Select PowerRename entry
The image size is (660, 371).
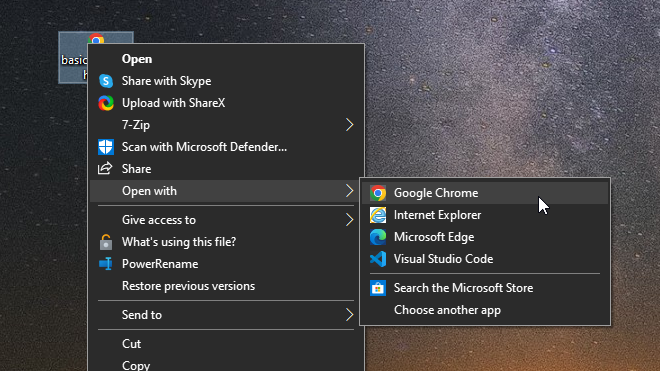click(226, 264)
